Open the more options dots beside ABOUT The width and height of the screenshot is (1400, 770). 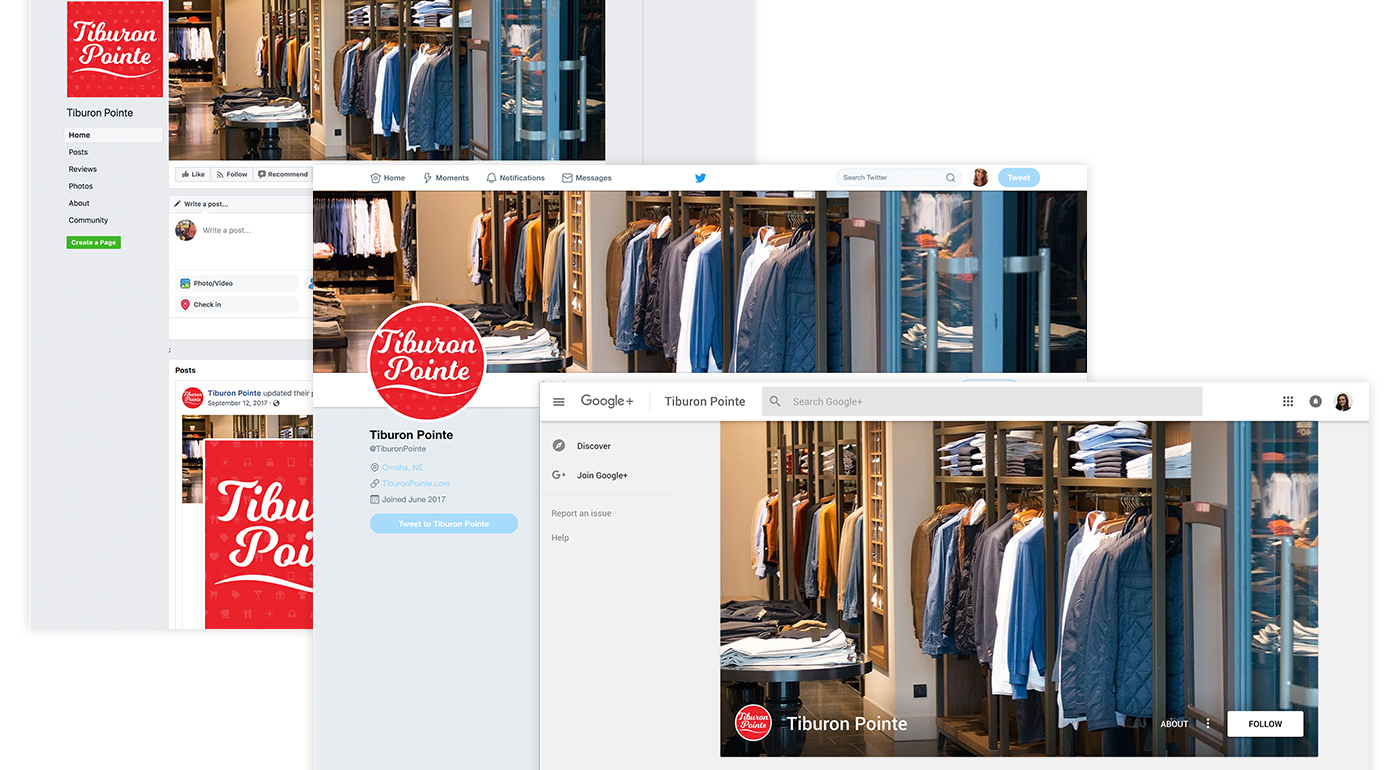click(x=1208, y=724)
